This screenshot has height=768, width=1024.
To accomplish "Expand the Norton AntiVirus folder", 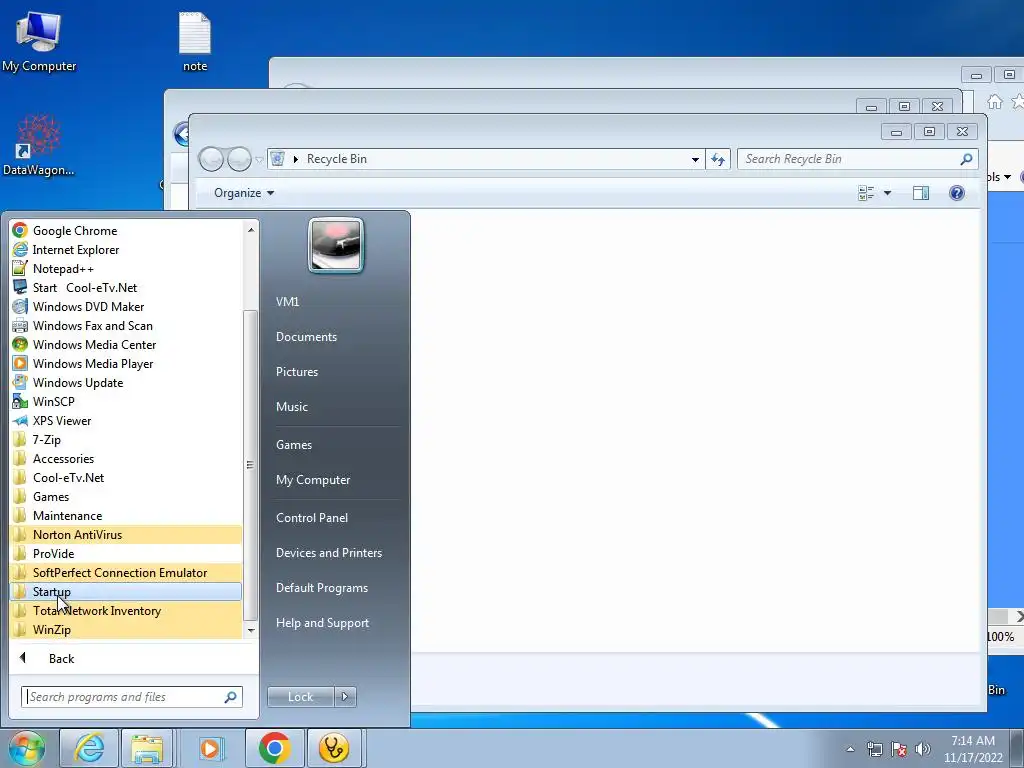I will [x=126, y=534].
